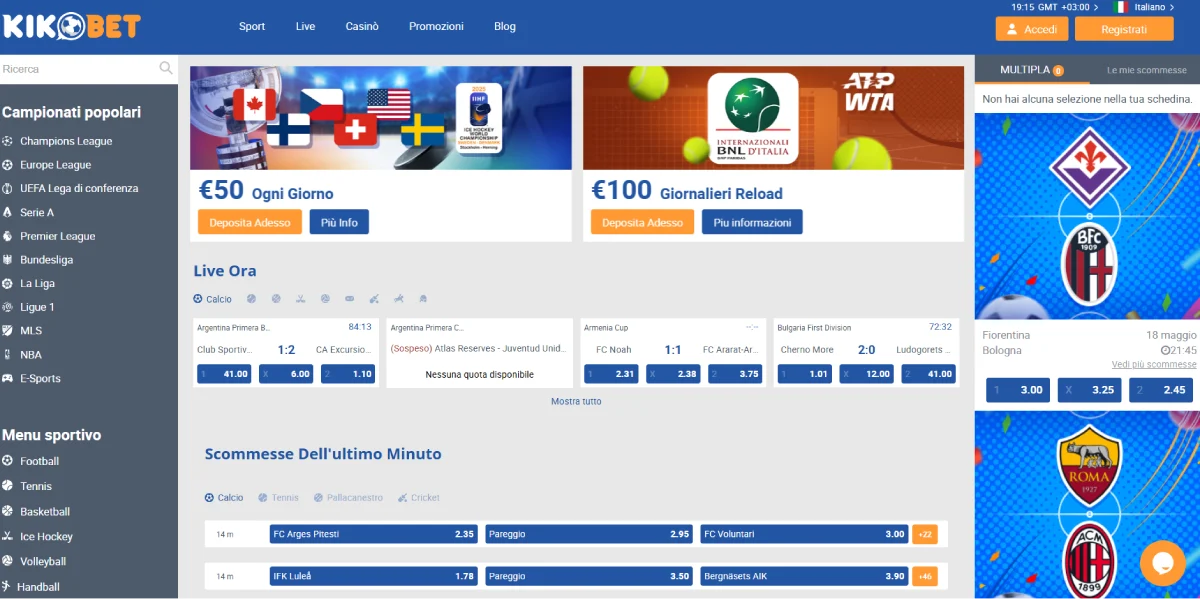Select Calcio tab in Live Ora

pos(212,299)
